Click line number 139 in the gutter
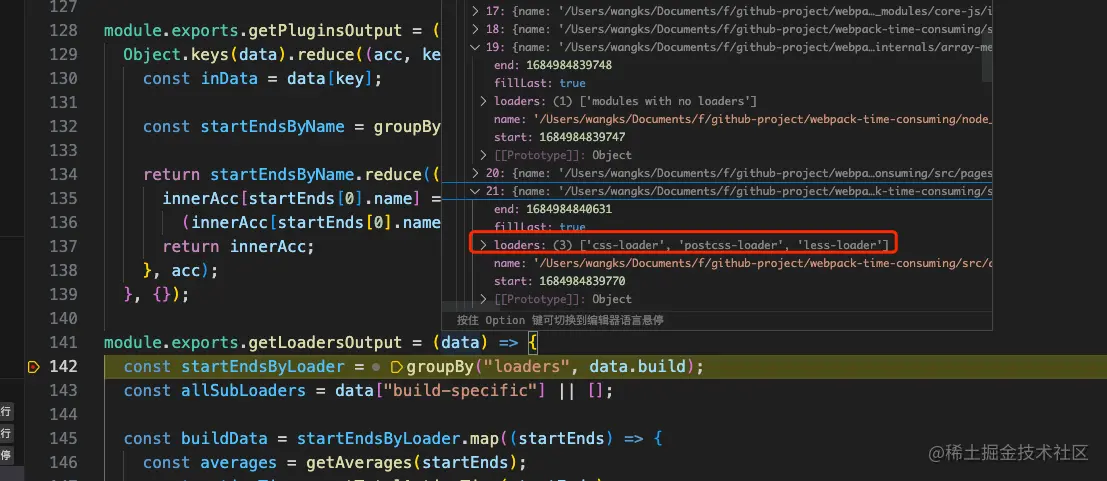 pyautogui.click(x=64, y=295)
